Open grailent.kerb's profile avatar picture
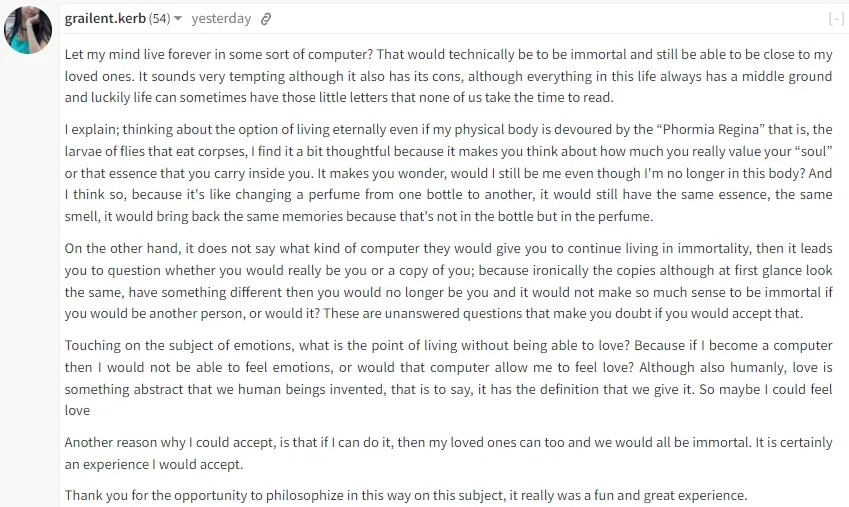Viewport: 849px width, 507px height. 28,30
